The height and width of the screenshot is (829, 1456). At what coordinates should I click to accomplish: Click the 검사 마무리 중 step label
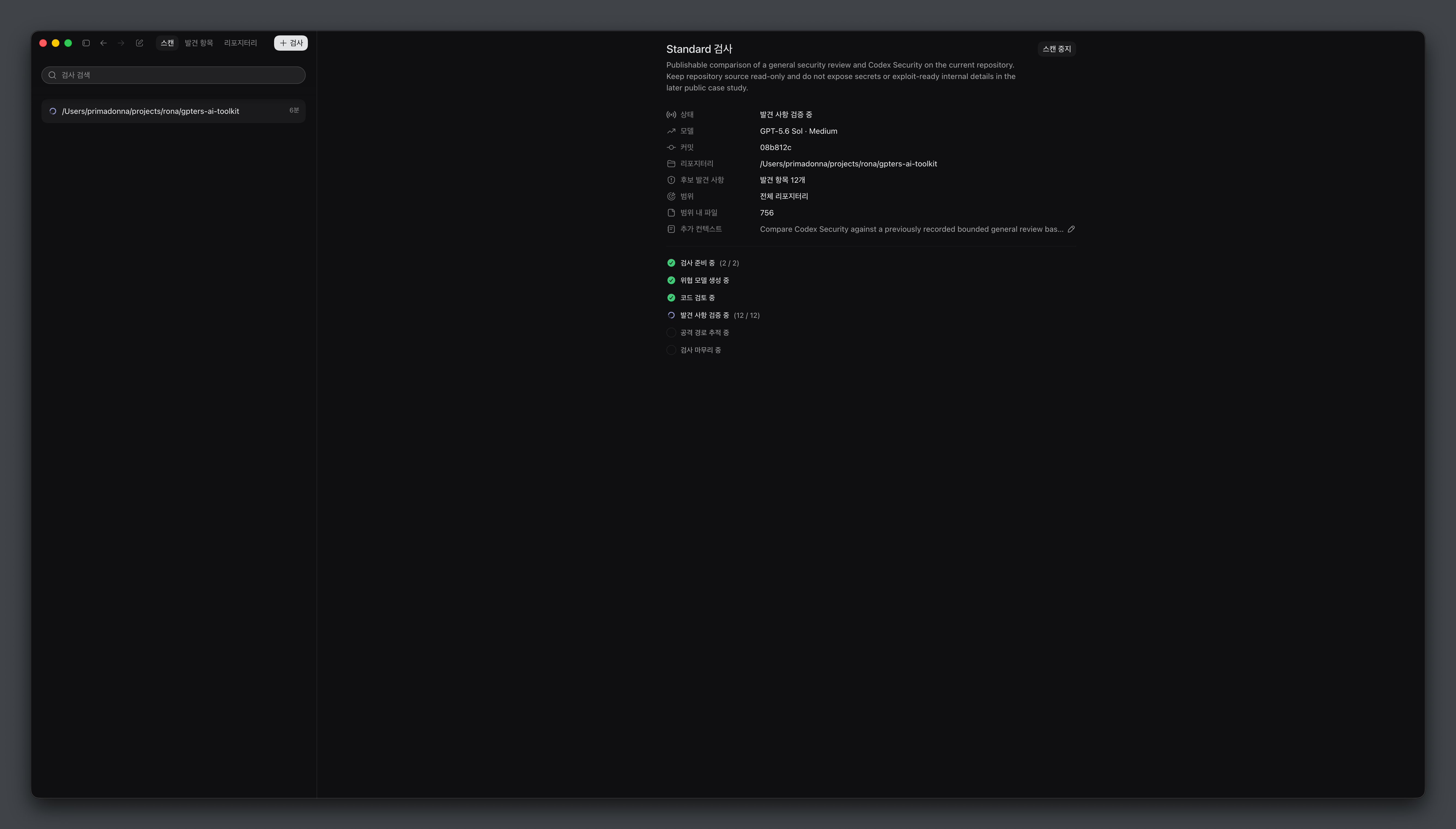coord(700,350)
